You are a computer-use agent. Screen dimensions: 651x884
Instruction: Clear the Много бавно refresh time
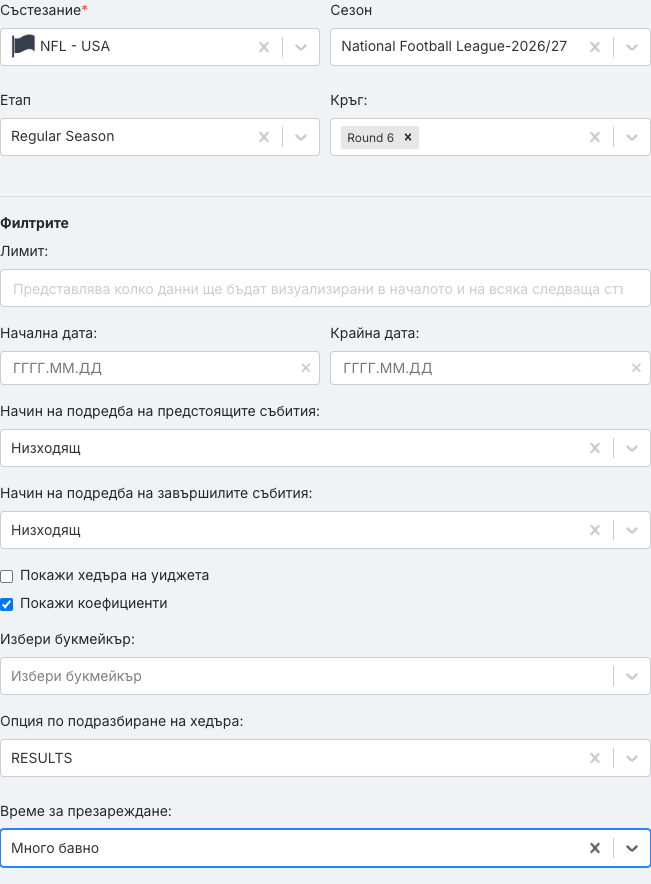(x=595, y=848)
